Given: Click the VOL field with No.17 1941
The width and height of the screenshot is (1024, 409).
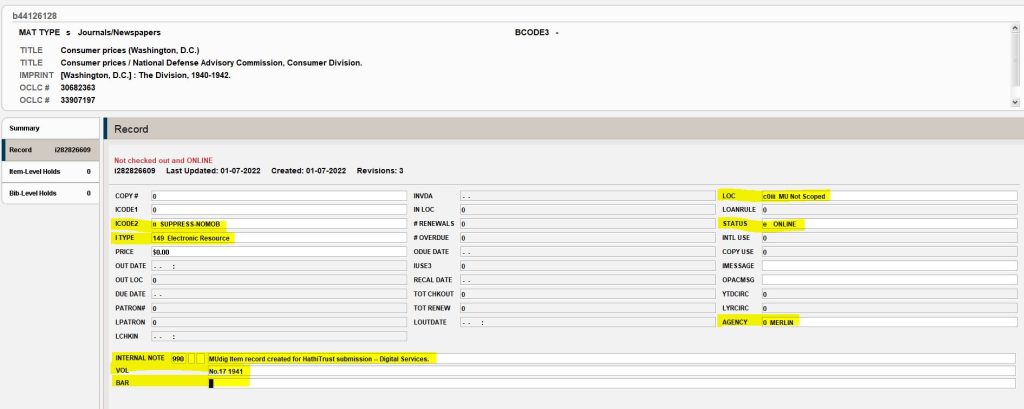Looking at the screenshot, I should tap(610, 371).
